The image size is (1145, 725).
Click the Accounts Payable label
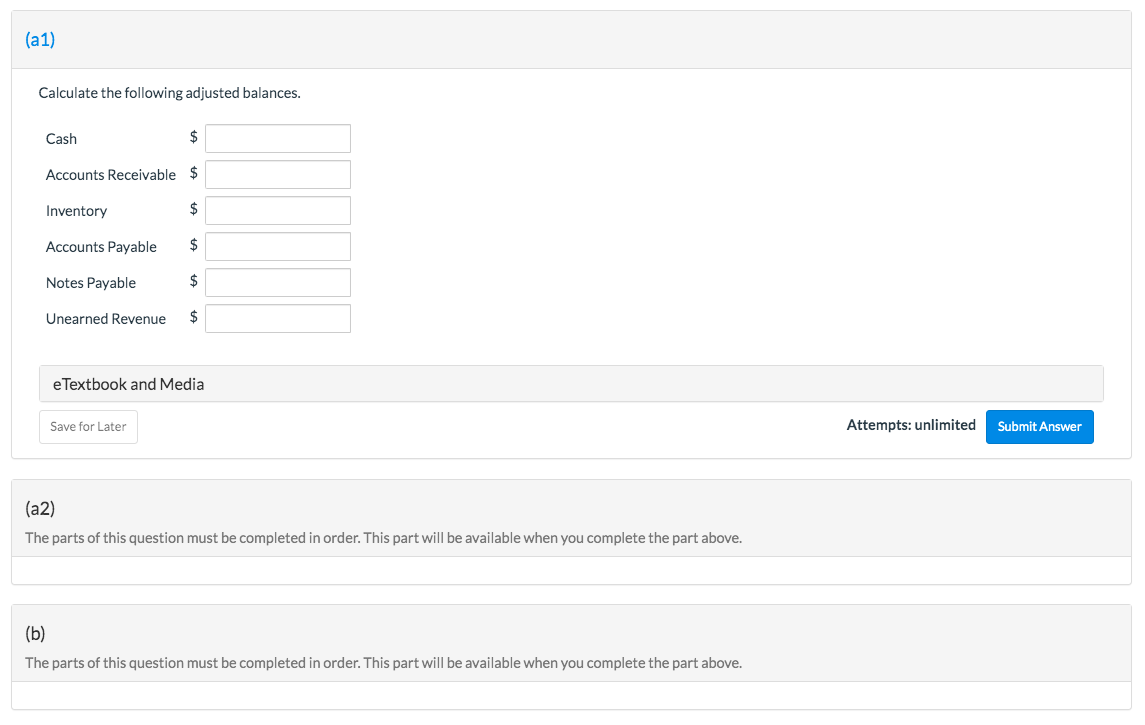(x=102, y=247)
